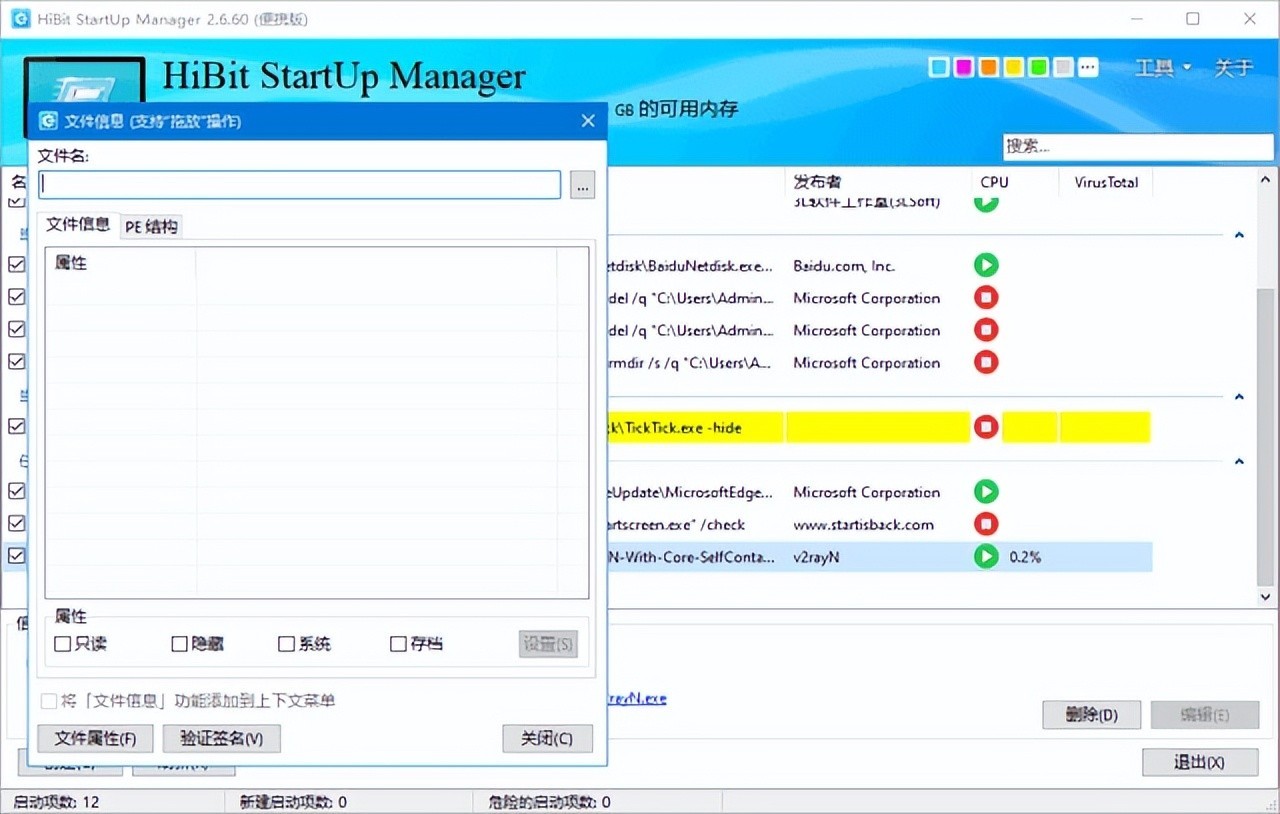Click the 搜索 search box
This screenshot has width=1280, height=814.
(x=1138, y=147)
